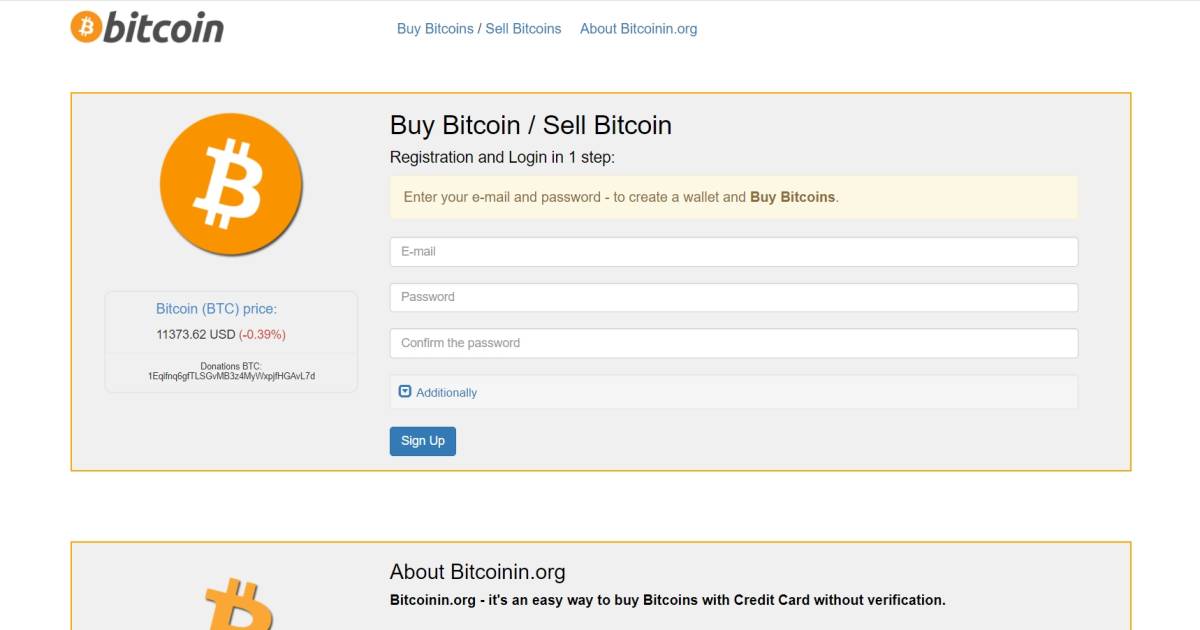The width and height of the screenshot is (1200, 630).
Task: Expand the Additionally options section
Action: 446,393
